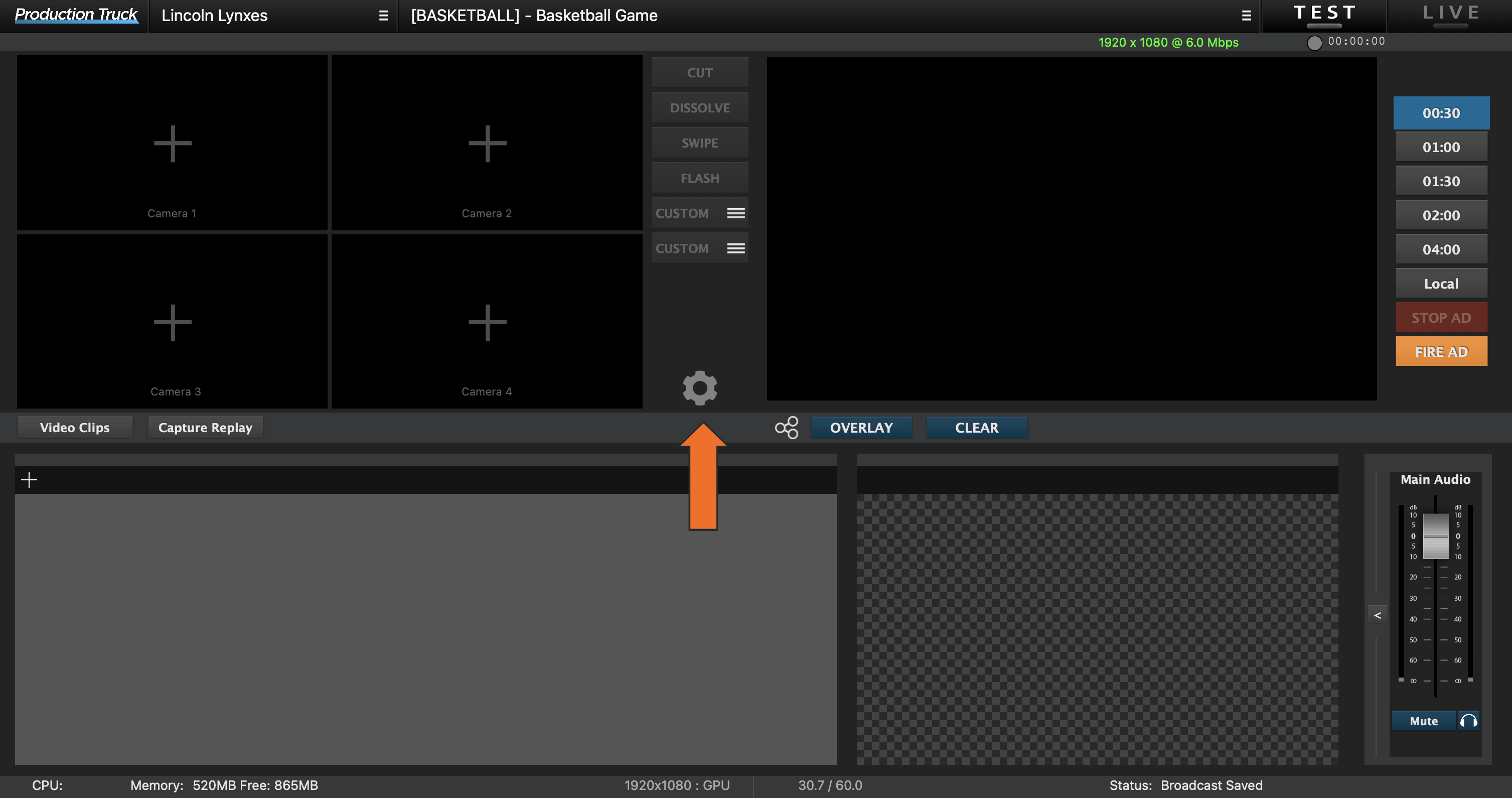Select the 01:30 ad duration
1512x798 pixels.
1441,181
